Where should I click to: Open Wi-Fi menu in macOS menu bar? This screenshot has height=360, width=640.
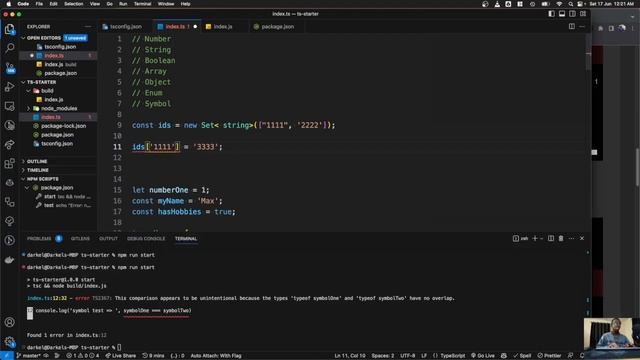coord(559,4)
